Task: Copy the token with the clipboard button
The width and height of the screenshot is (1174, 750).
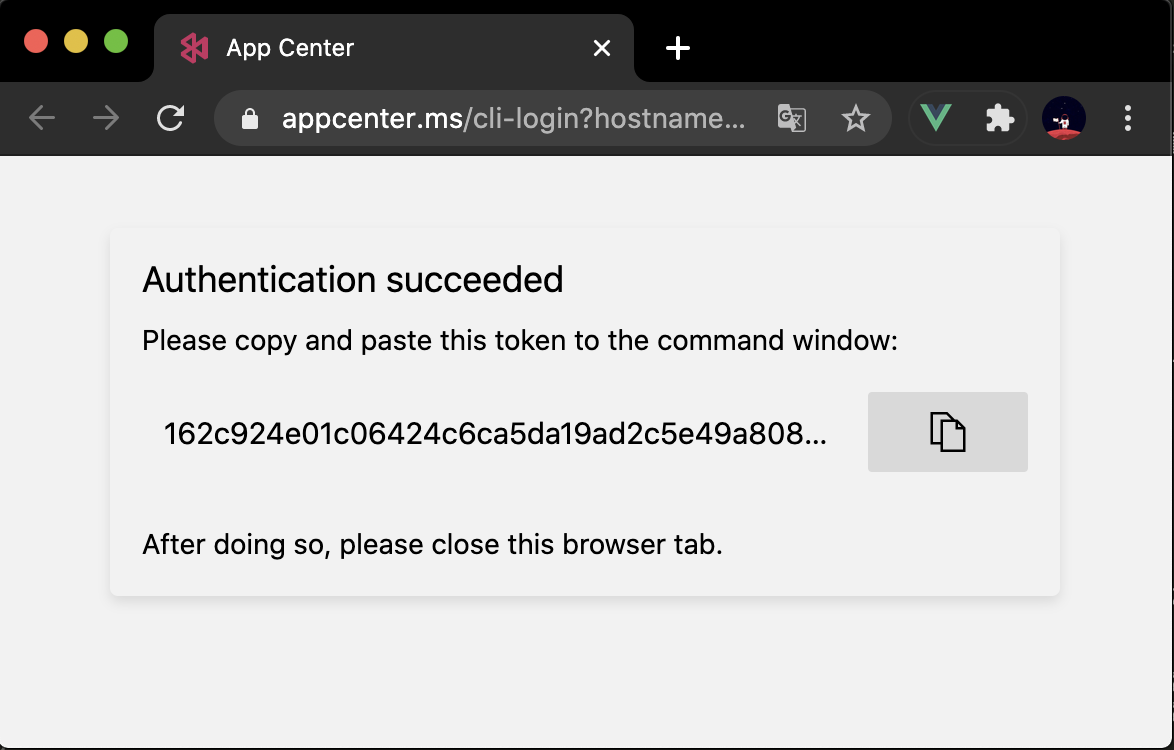Action: tap(947, 432)
